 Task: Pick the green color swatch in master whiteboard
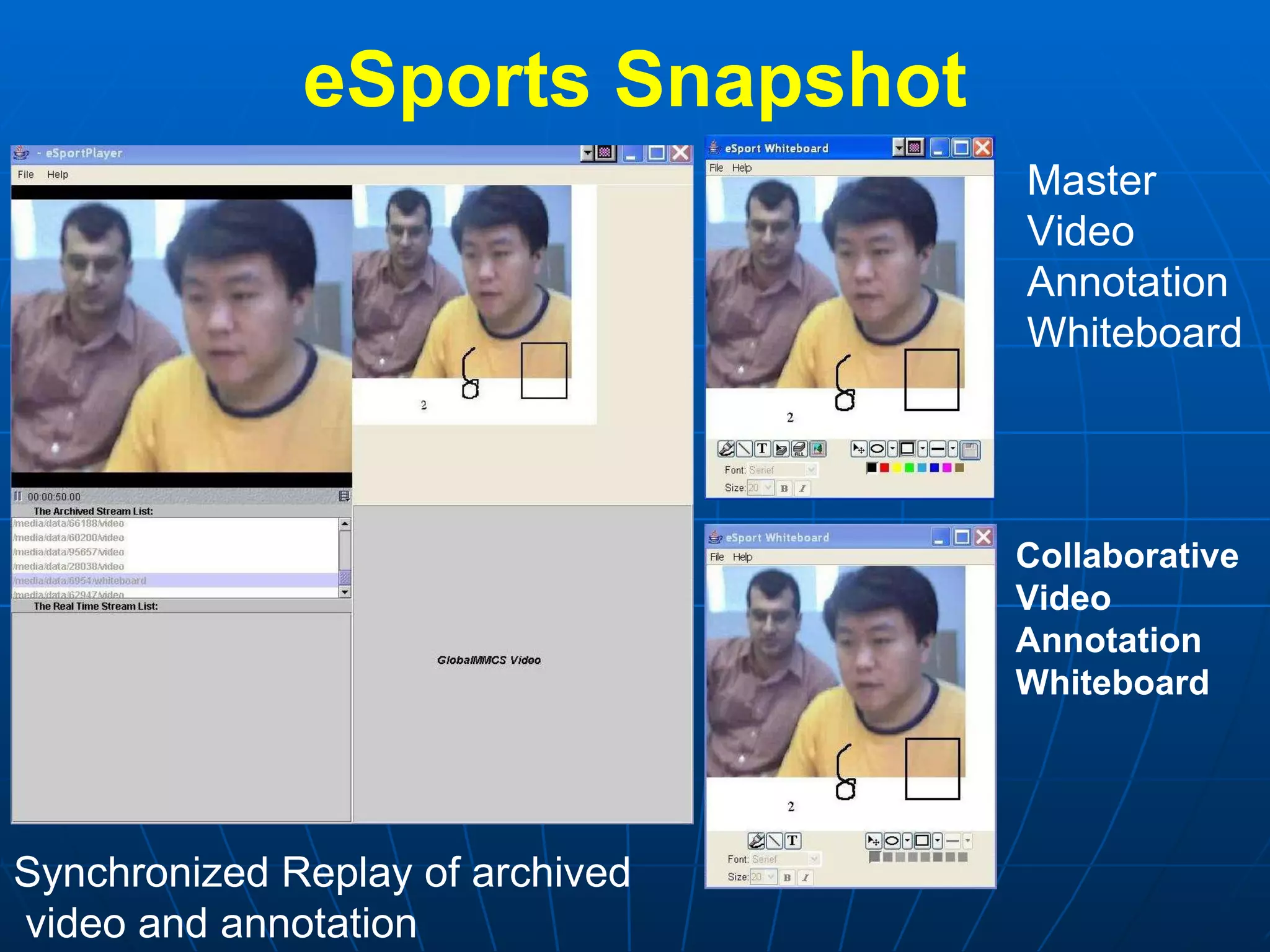(909, 467)
